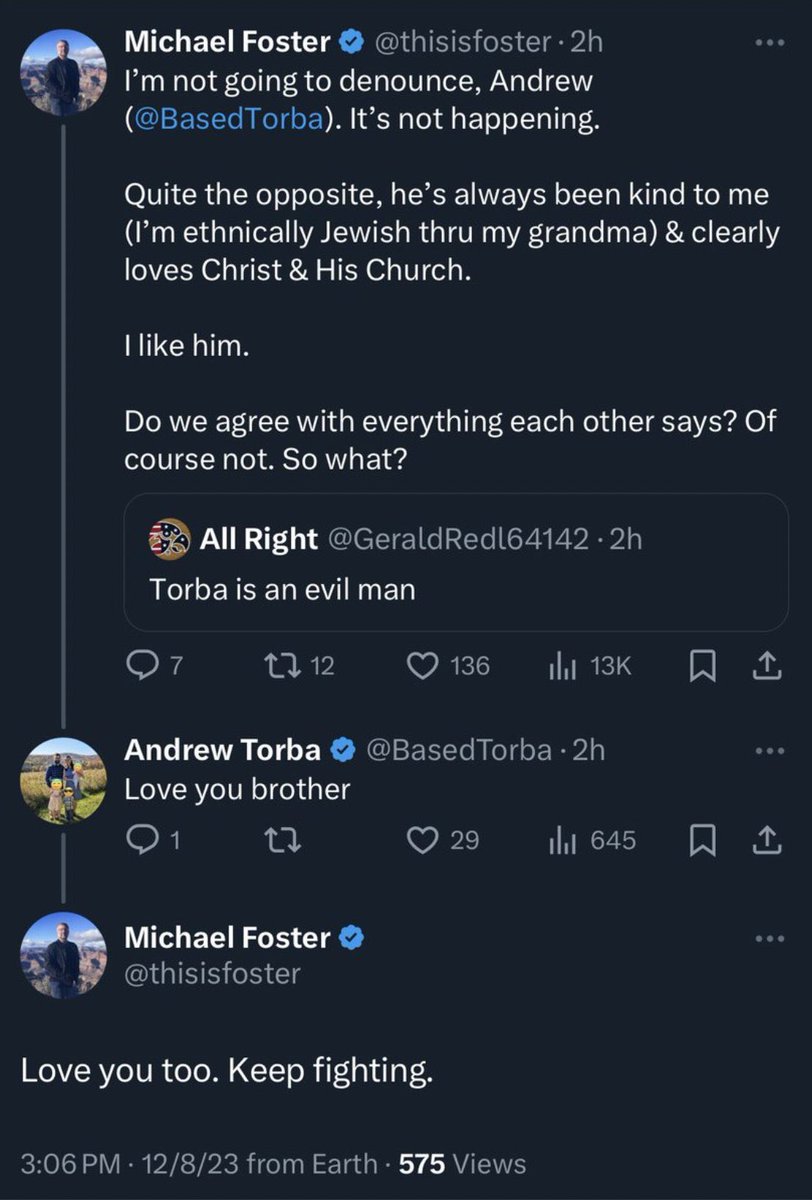Repost Michael Foster's top post

tap(281, 666)
